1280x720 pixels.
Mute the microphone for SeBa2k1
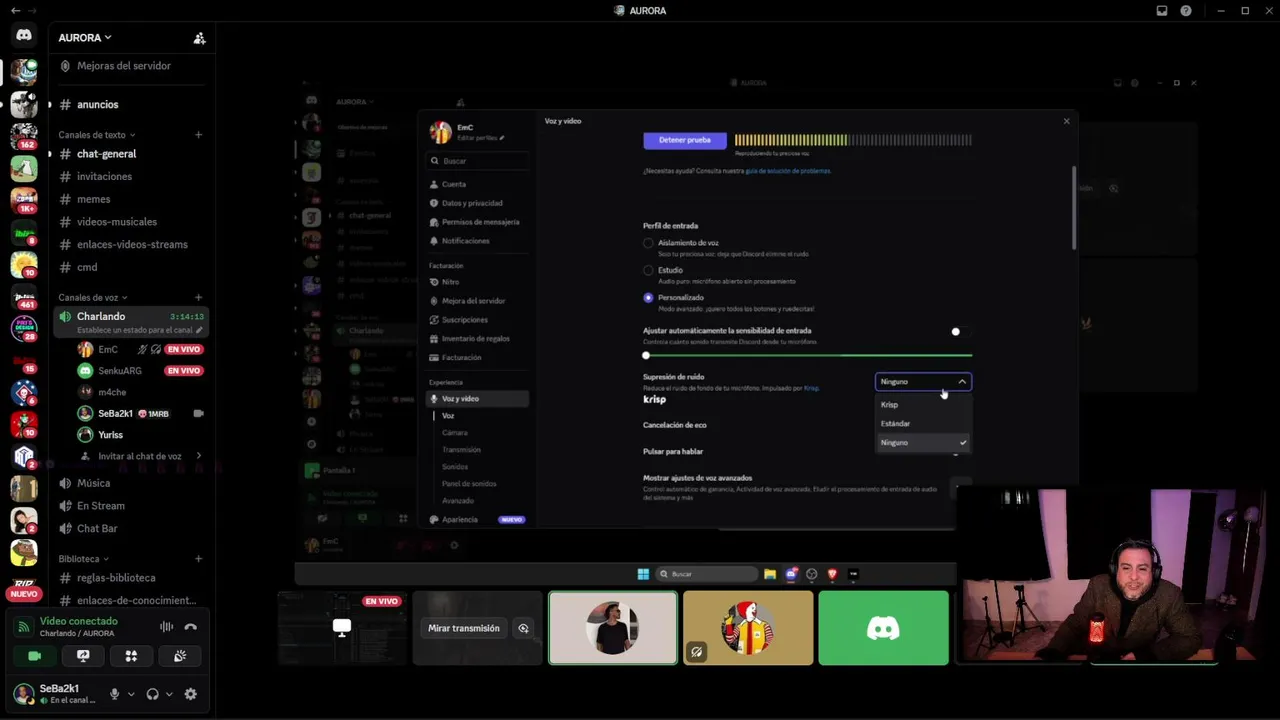click(114, 694)
